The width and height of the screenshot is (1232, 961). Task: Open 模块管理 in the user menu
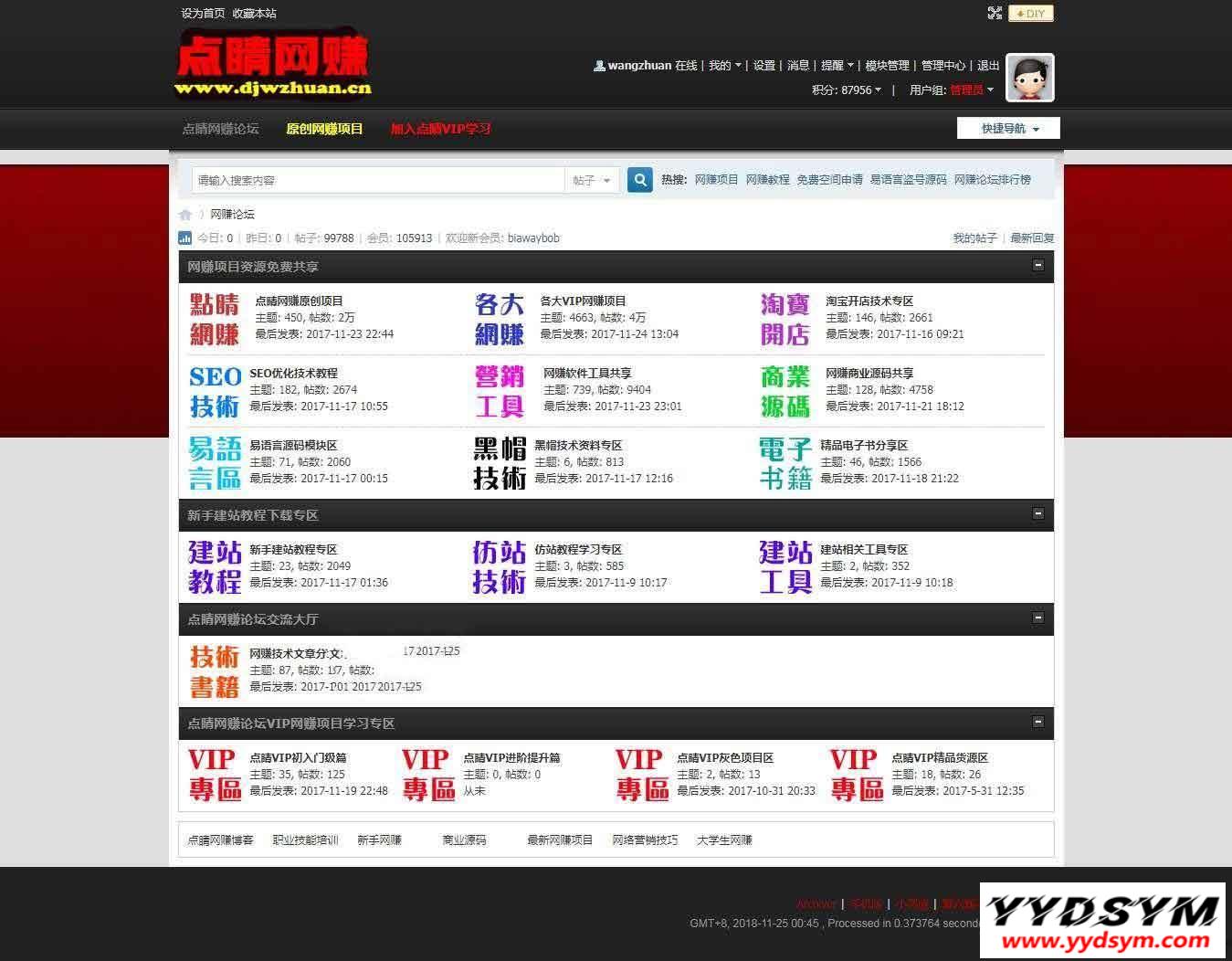point(887,66)
